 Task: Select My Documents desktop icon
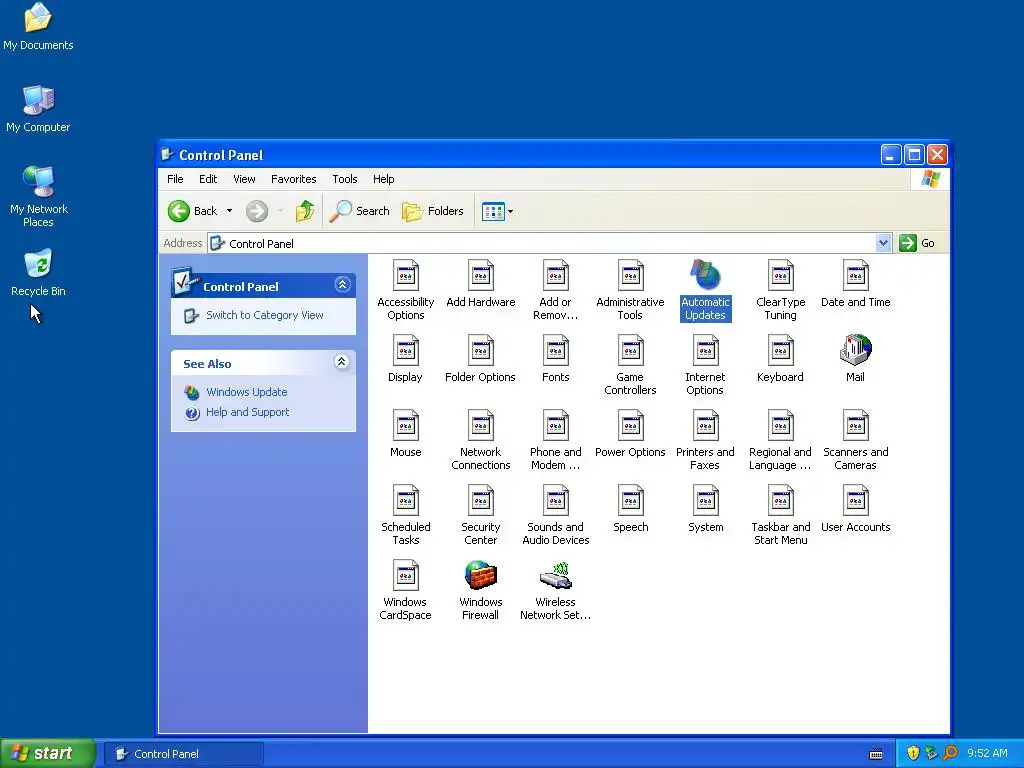[x=38, y=27]
